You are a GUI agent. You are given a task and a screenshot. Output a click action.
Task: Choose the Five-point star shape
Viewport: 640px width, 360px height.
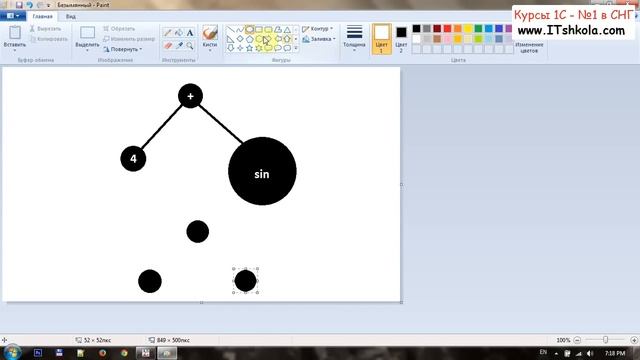tap(249, 48)
